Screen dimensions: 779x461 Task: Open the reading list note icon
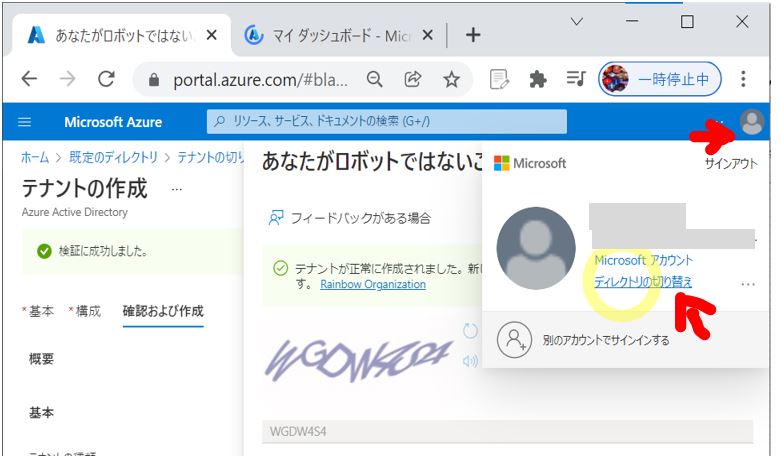499,79
